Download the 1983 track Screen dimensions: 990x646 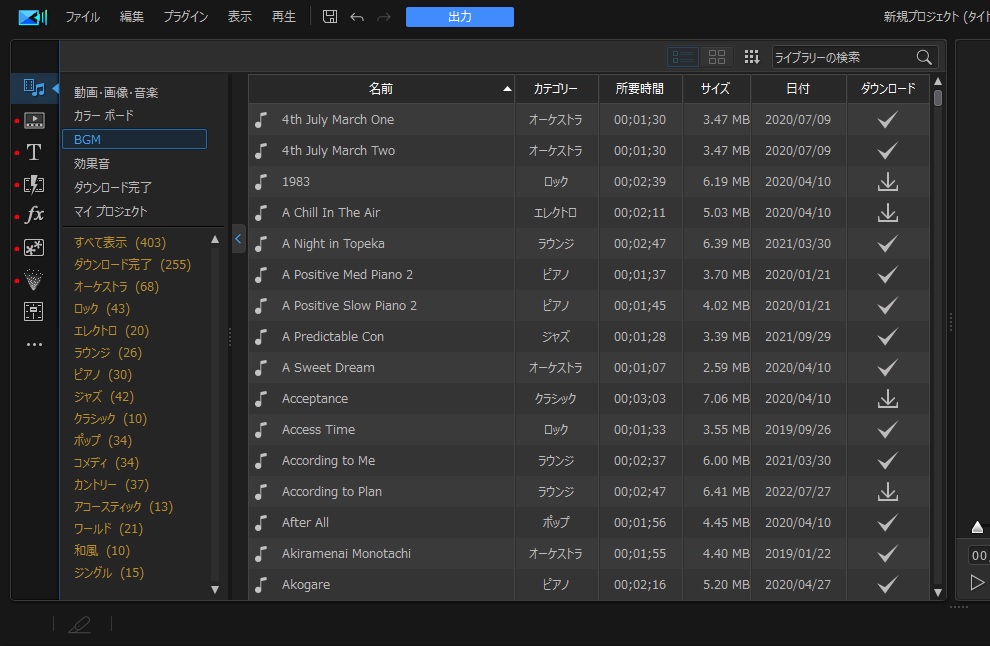pos(888,182)
